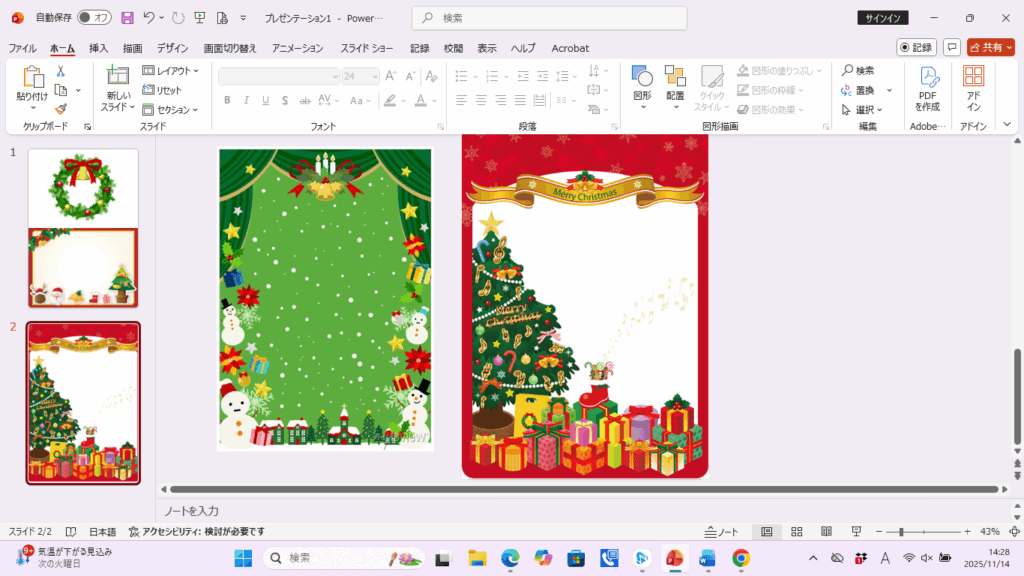Open the Insert ribbon tab

pos(98,48)
